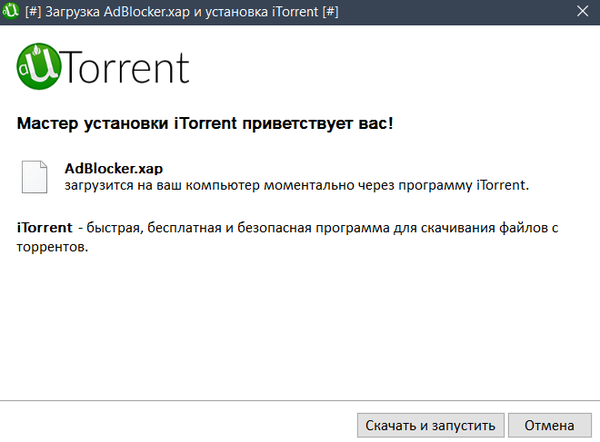Screen dimensions: 600x442
Task: Click the blank file icon beside AdBlocker.xap
Action: pos(34,177)
